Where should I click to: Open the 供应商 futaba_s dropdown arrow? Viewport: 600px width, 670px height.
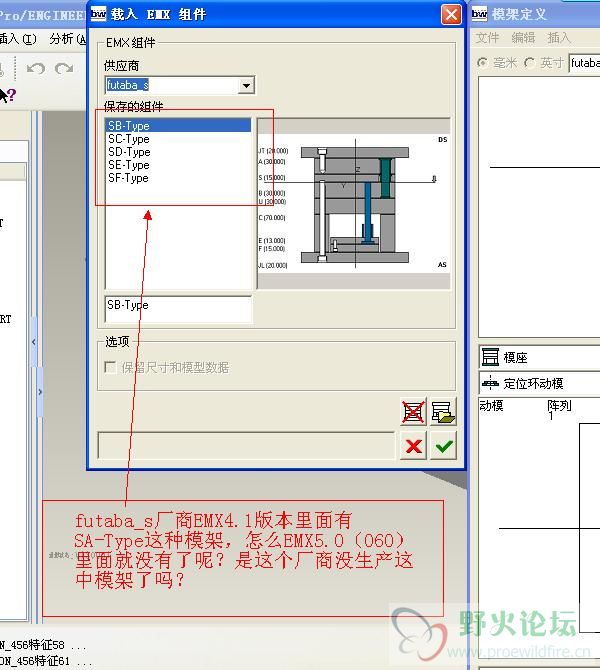[246, 85]
